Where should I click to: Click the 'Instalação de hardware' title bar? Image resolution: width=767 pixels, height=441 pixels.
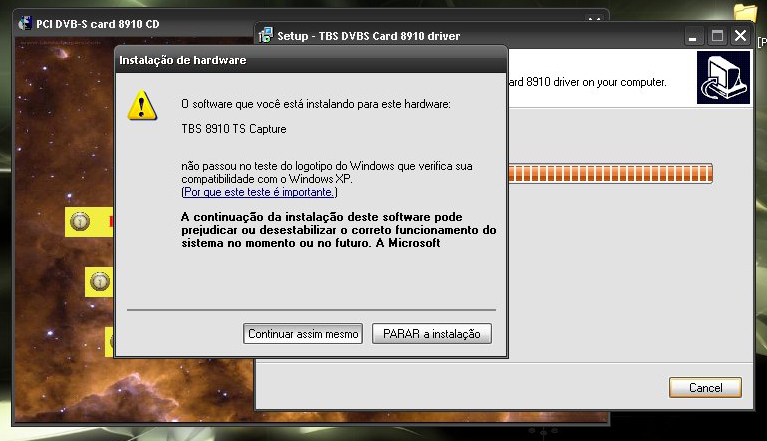click(x=311, y=60)
